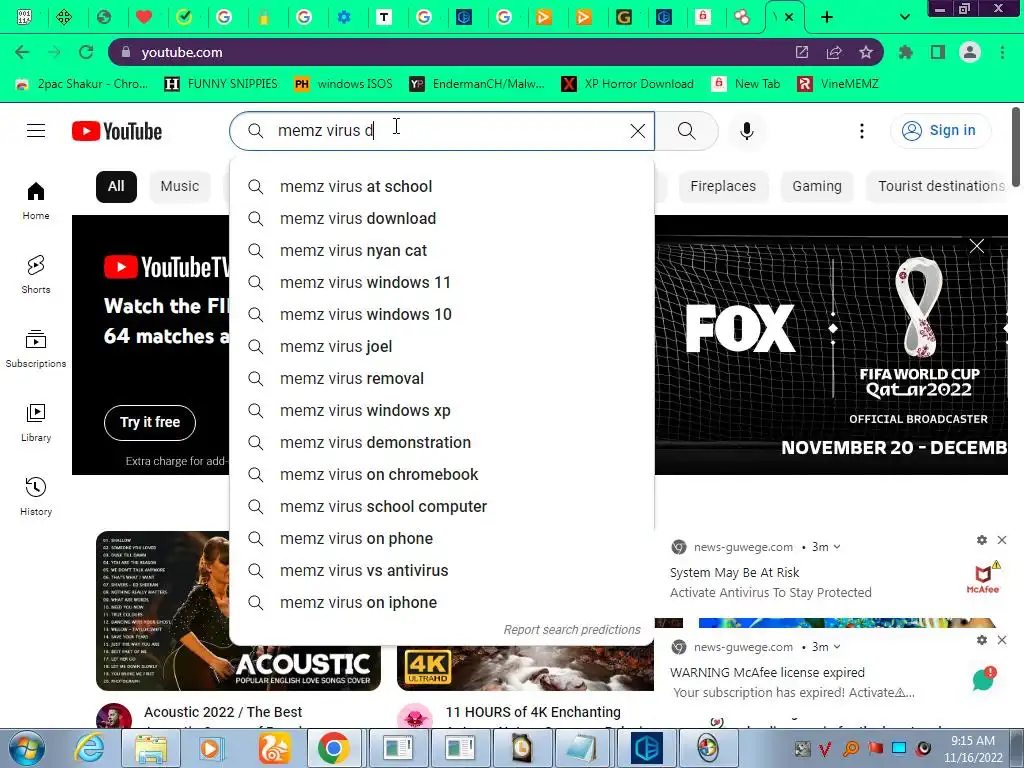
Task: Toggle the Chrome side panel
Action: (x=938, y=52)
